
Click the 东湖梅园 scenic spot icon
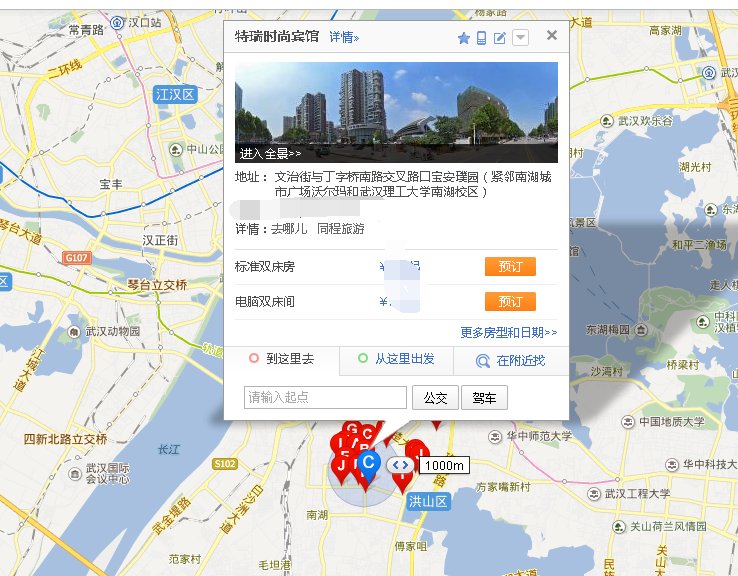click(641, 330)
